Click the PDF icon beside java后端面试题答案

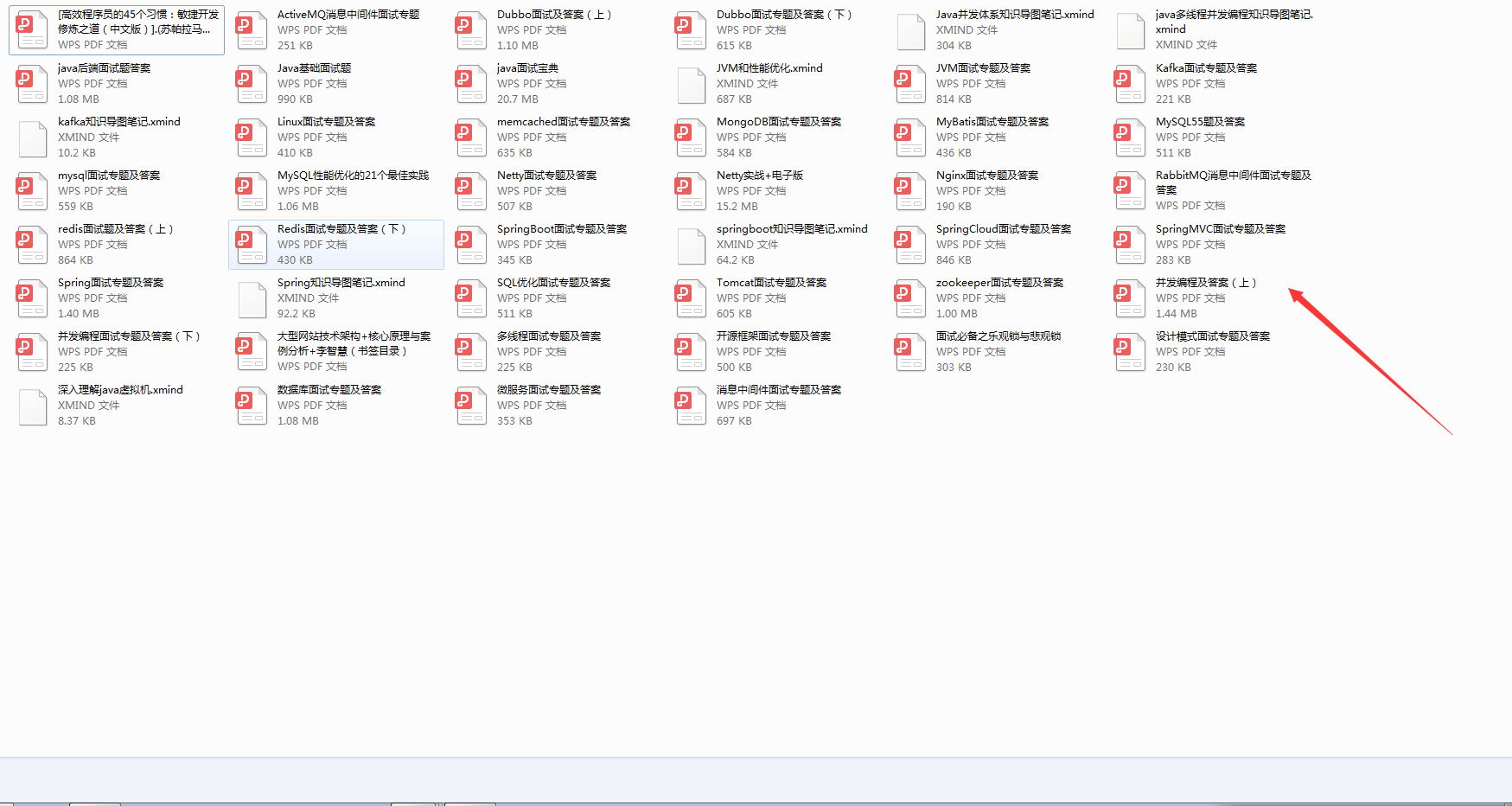pos(32,84)
